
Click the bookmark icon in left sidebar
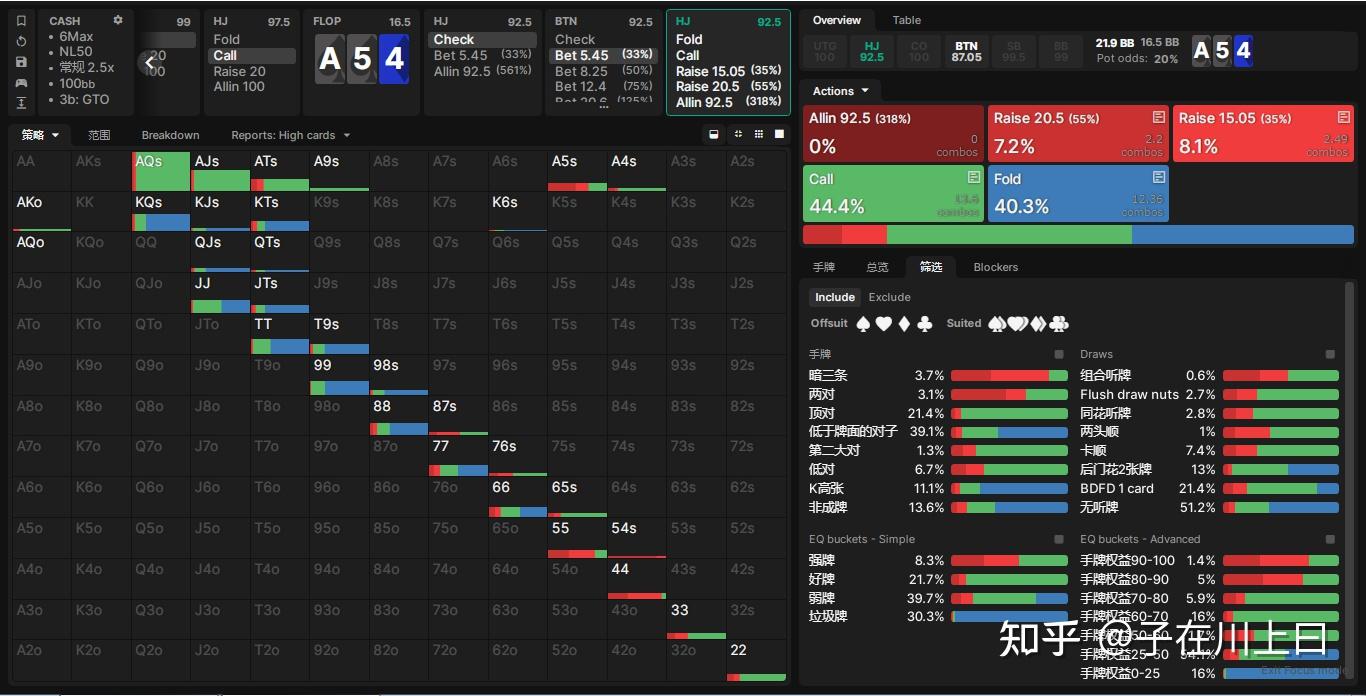[21, 20]
